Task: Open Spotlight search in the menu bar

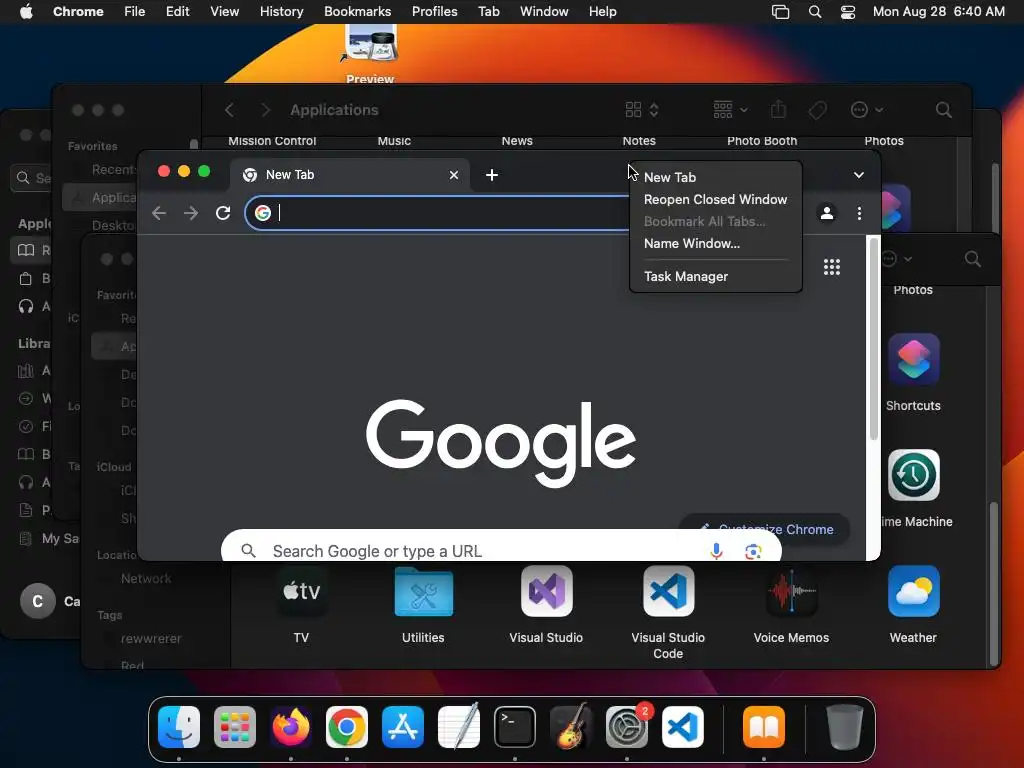Action: click(814, 12)
